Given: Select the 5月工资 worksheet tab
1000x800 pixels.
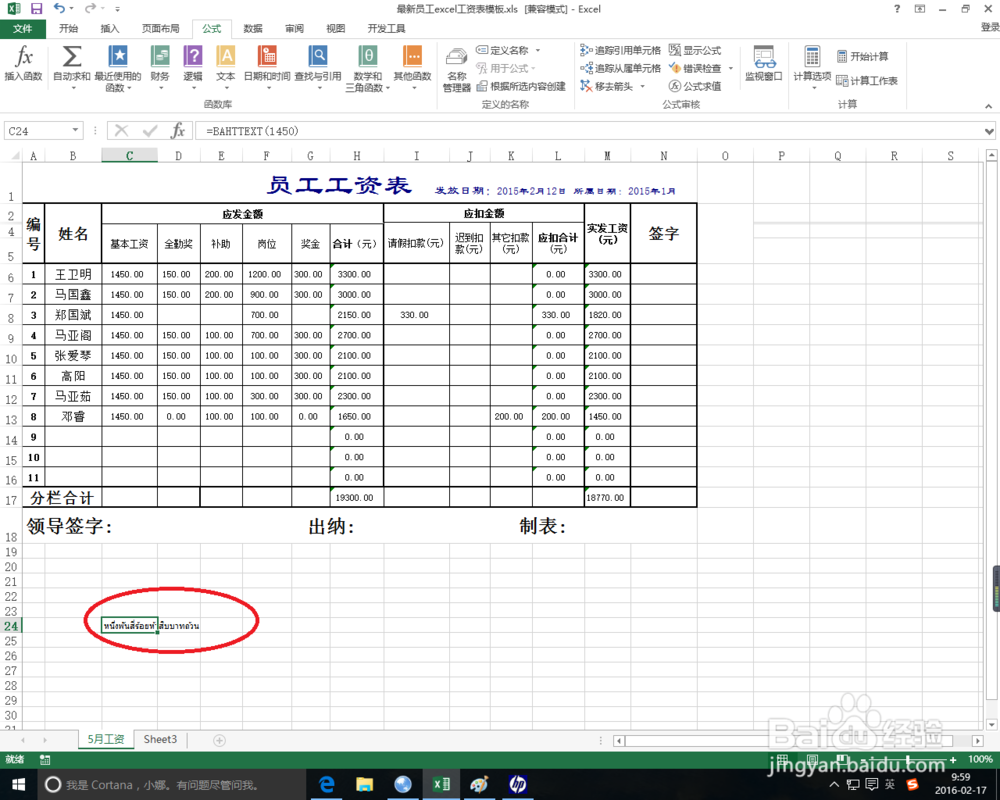Looking at the screenshot, I should pyautogui.click(x=106, y=739).
